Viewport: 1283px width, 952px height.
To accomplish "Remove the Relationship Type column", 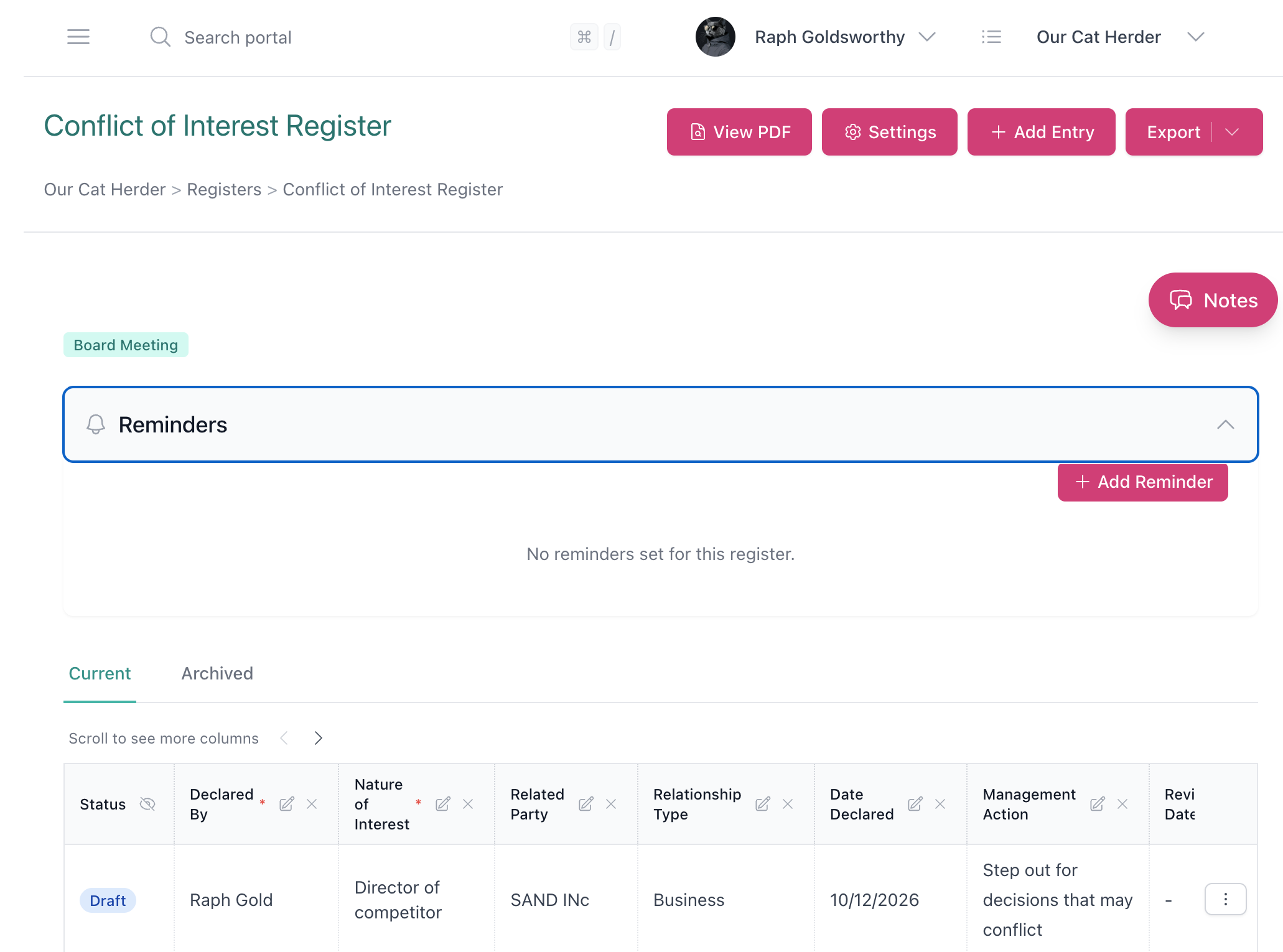I will tap(788, 804).
